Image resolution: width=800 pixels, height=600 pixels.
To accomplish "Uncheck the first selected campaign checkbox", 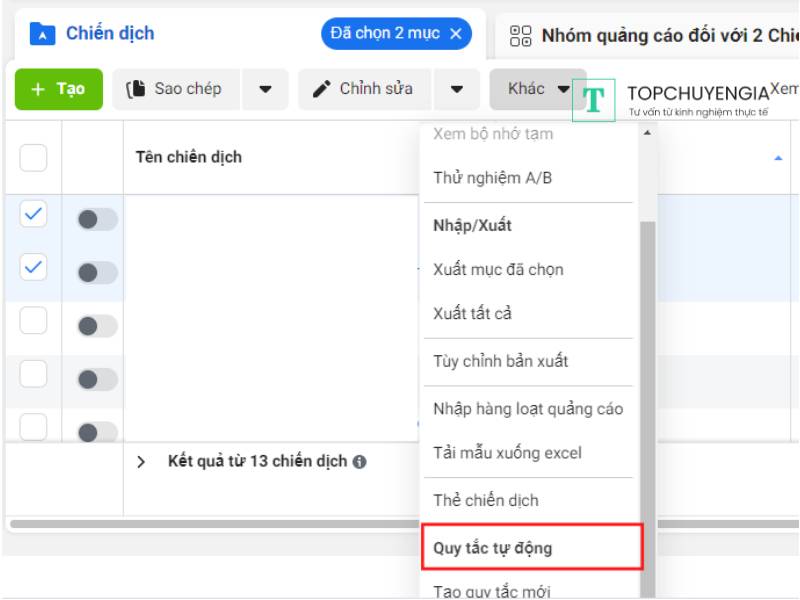I will pos(33,213).
